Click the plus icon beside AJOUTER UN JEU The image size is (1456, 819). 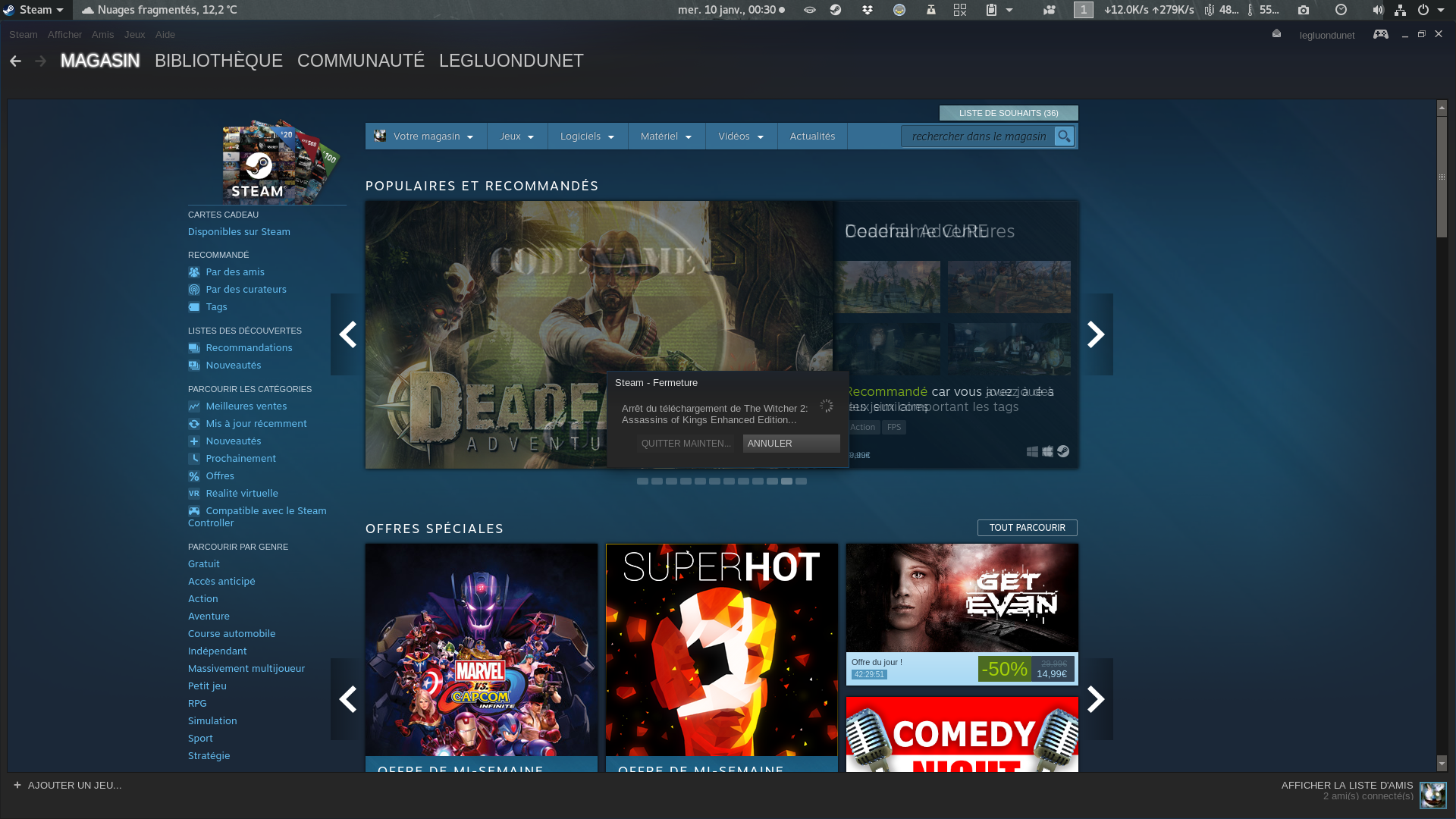click(17, 785)
